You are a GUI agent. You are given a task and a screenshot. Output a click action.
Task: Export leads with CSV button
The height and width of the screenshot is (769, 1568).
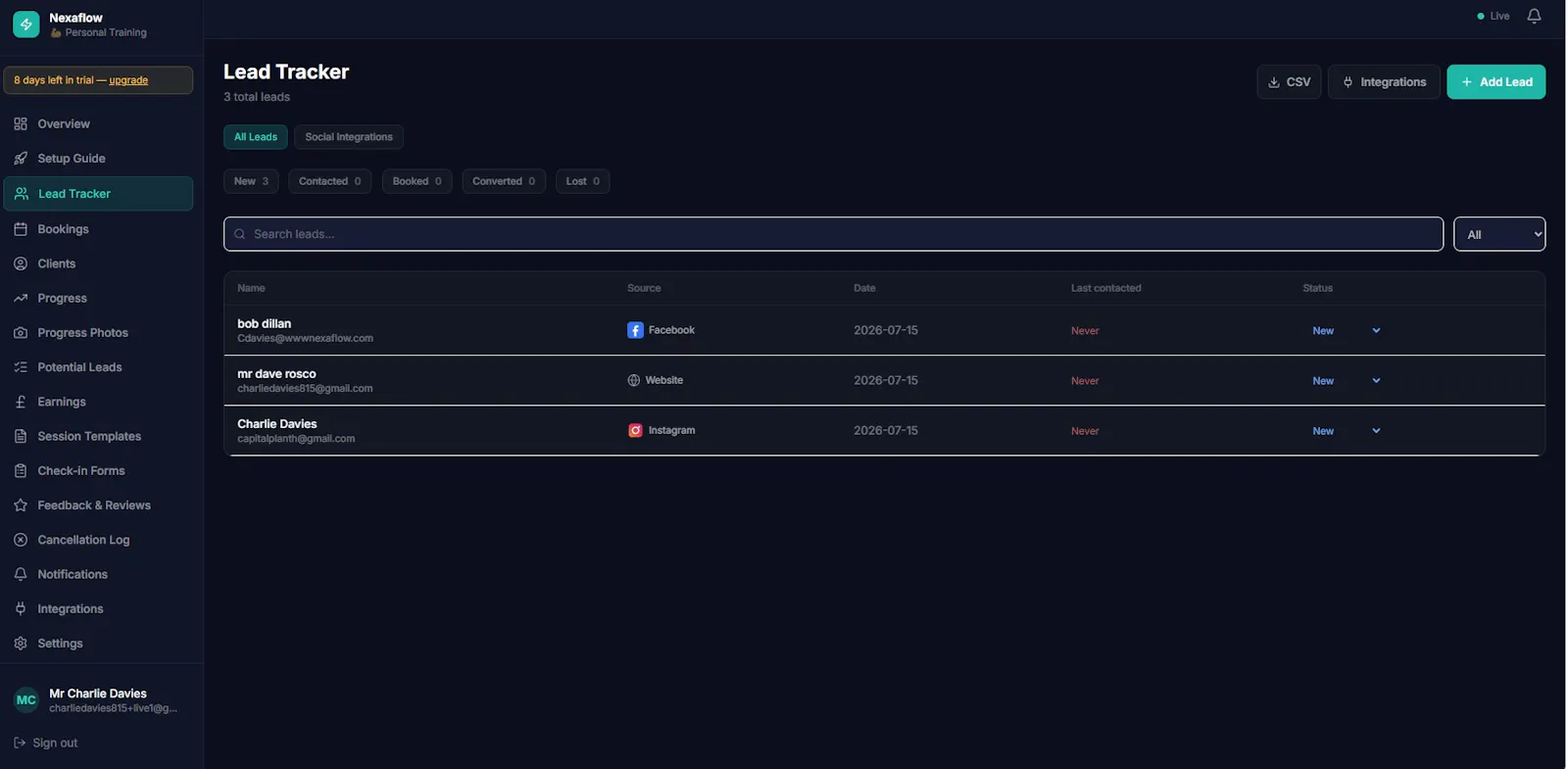(x=1289, y=82)
